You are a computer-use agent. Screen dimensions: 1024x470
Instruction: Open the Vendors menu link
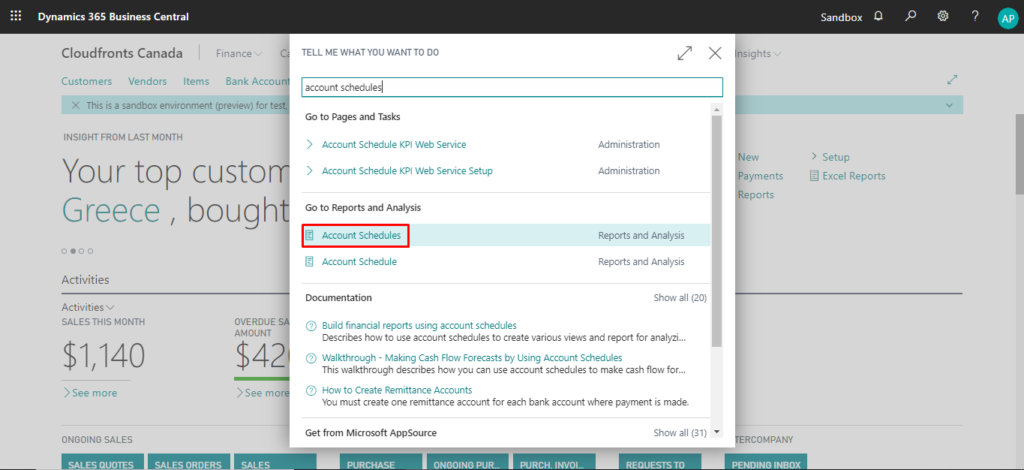[148, 82]
